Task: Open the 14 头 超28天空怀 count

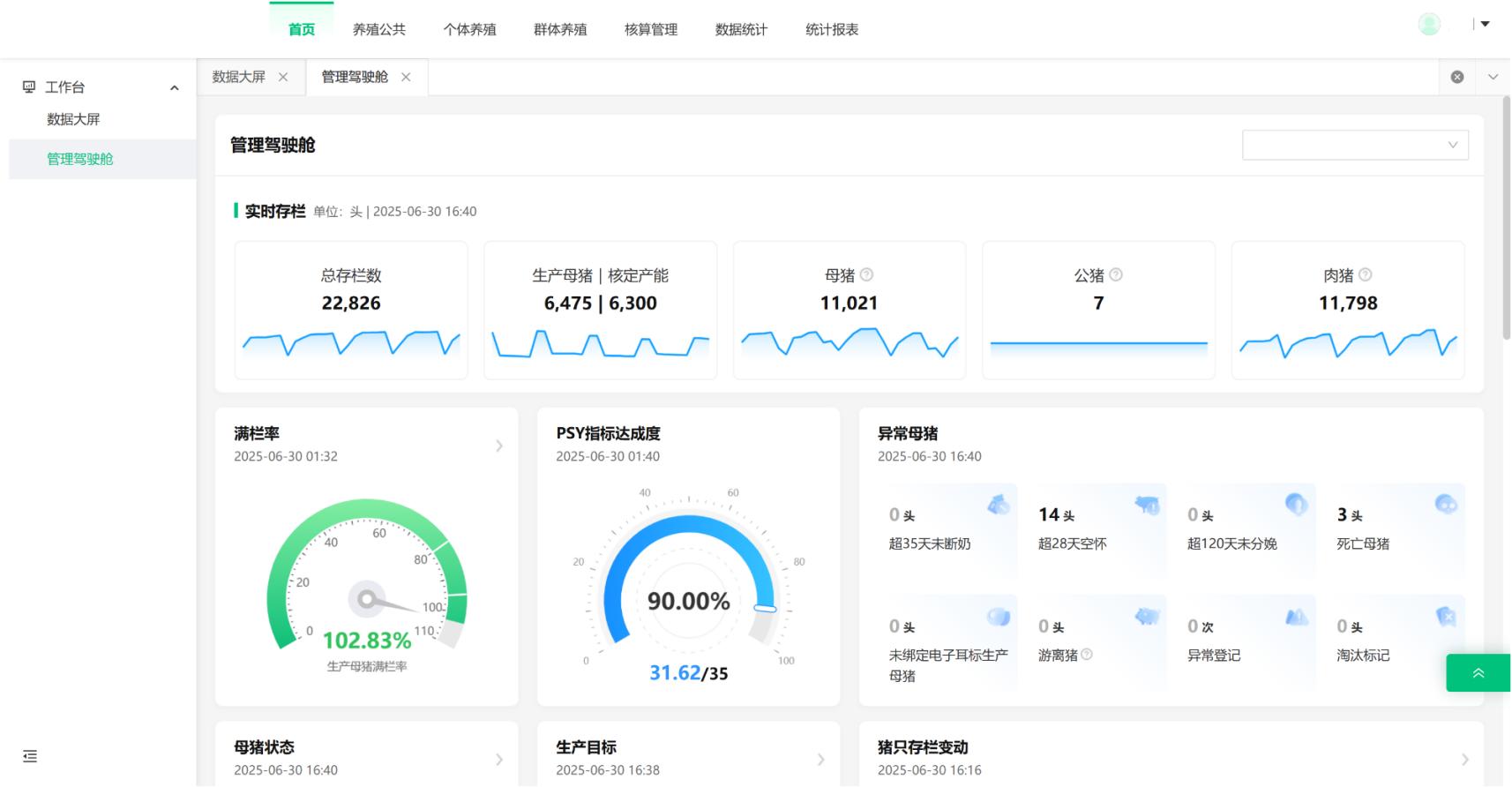Action: [1056, 514]
